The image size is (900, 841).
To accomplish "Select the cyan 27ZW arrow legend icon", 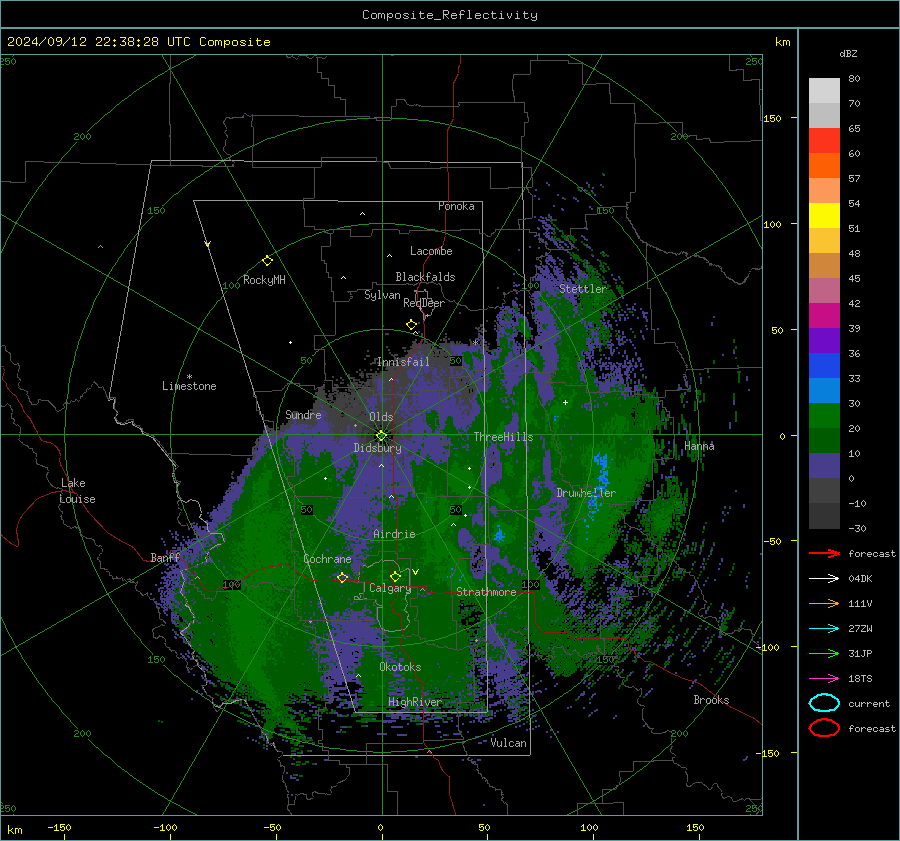I will click(x=824, y=629).
